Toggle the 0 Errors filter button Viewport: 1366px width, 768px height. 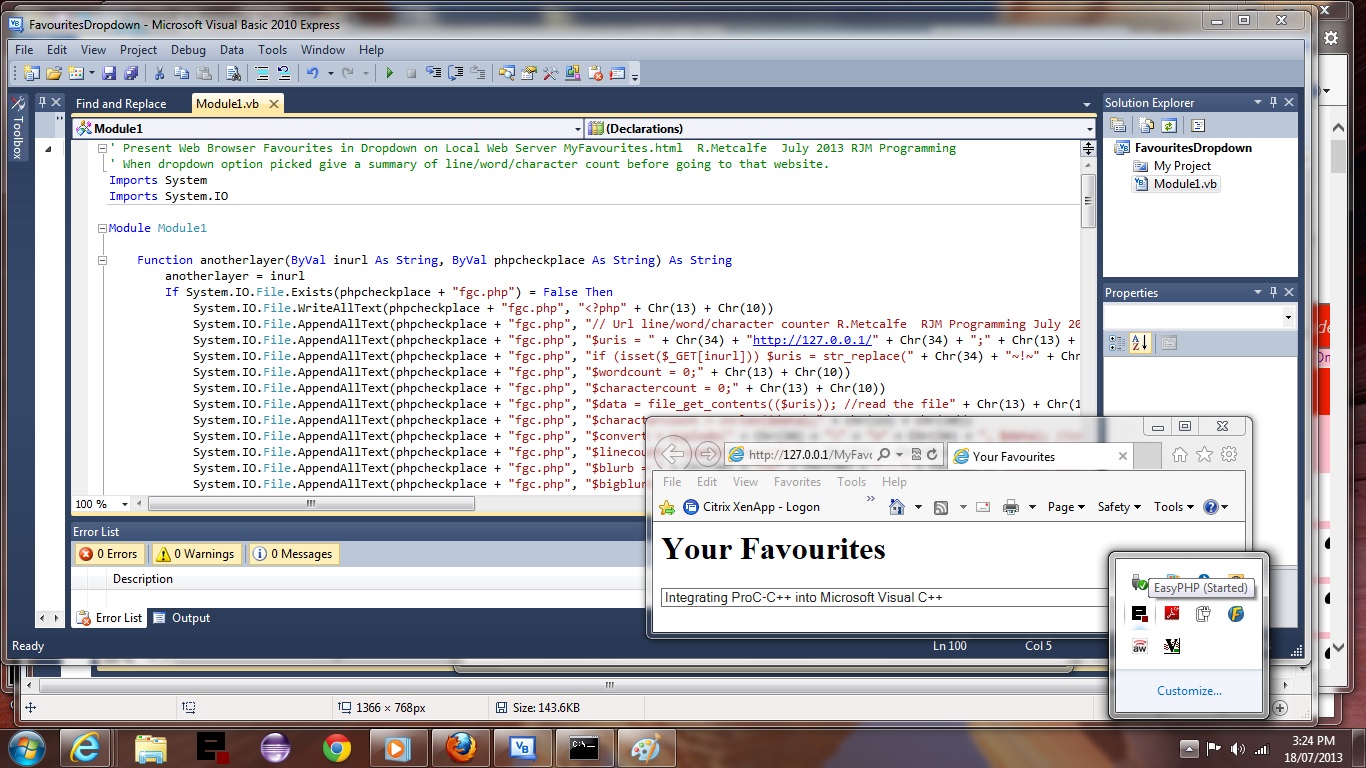[110, 553]
